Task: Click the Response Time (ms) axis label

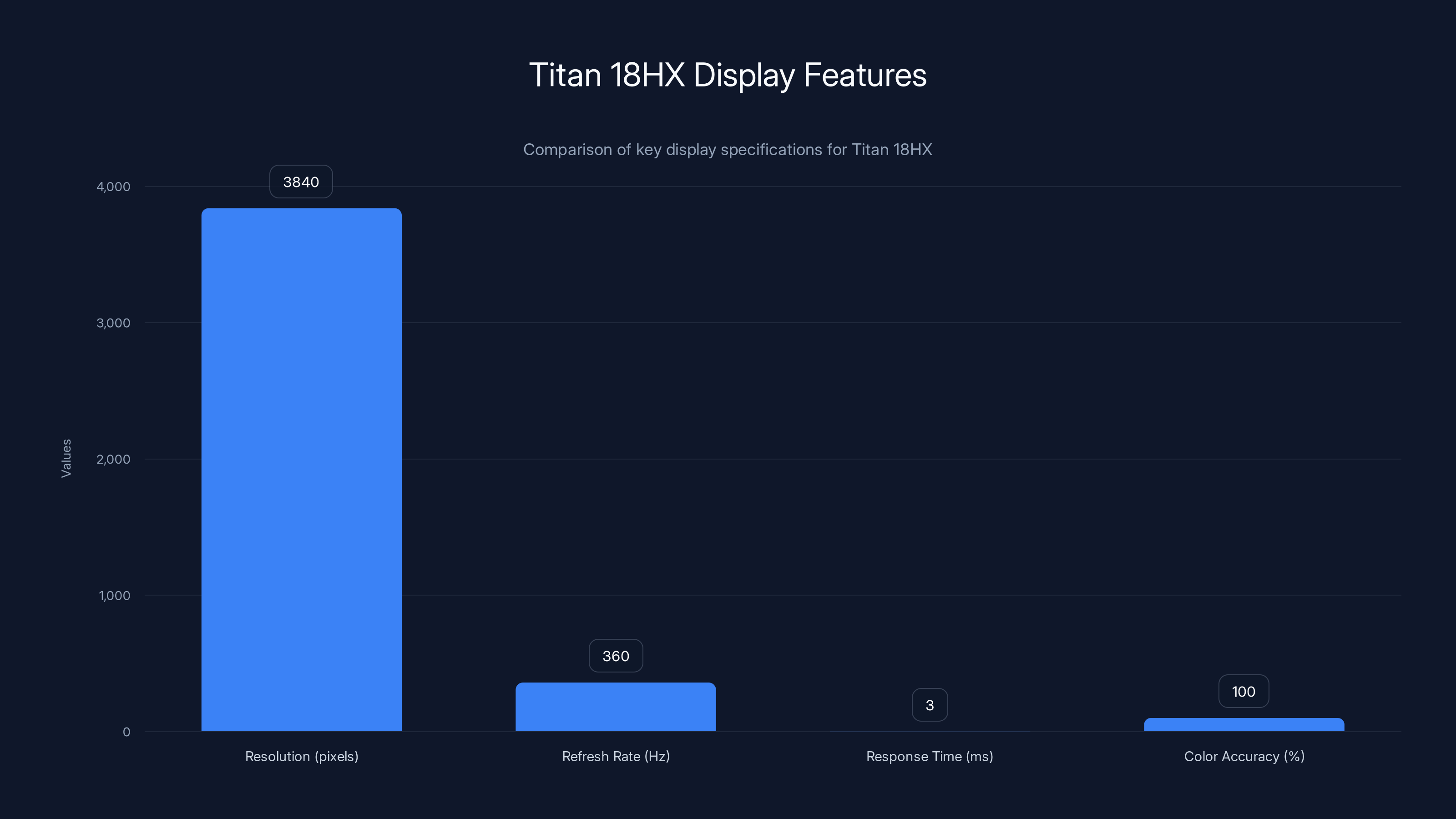Action: [x=930, y=756]
